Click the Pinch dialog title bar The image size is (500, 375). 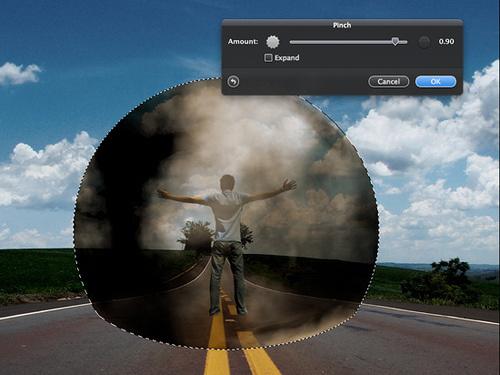tap(342, 25)
